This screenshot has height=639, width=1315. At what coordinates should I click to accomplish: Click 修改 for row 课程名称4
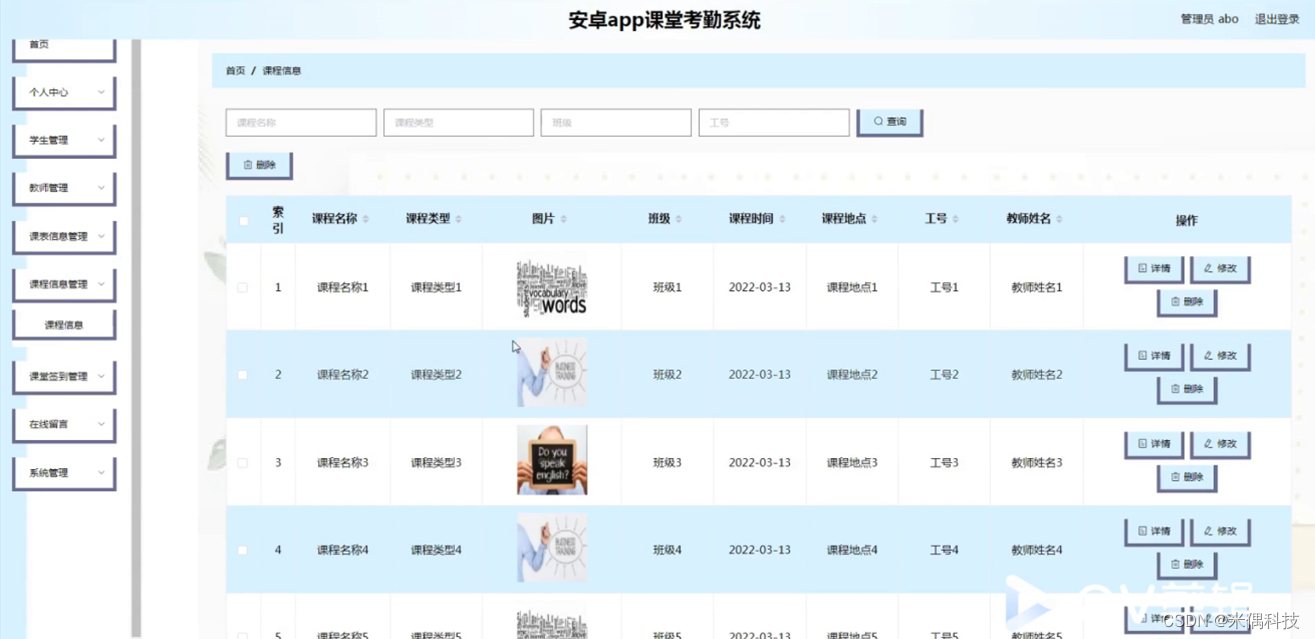pyautogui.click(x=1220, y=532)
